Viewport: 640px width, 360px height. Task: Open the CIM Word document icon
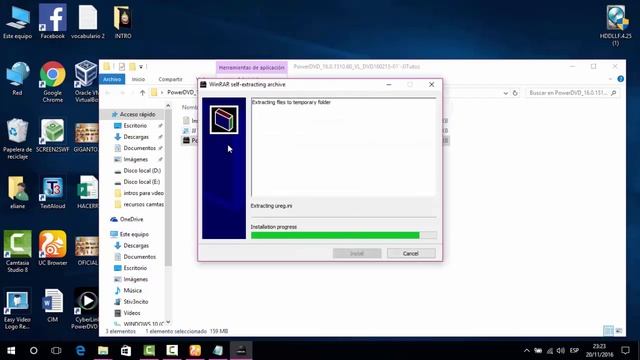[52, 305]
